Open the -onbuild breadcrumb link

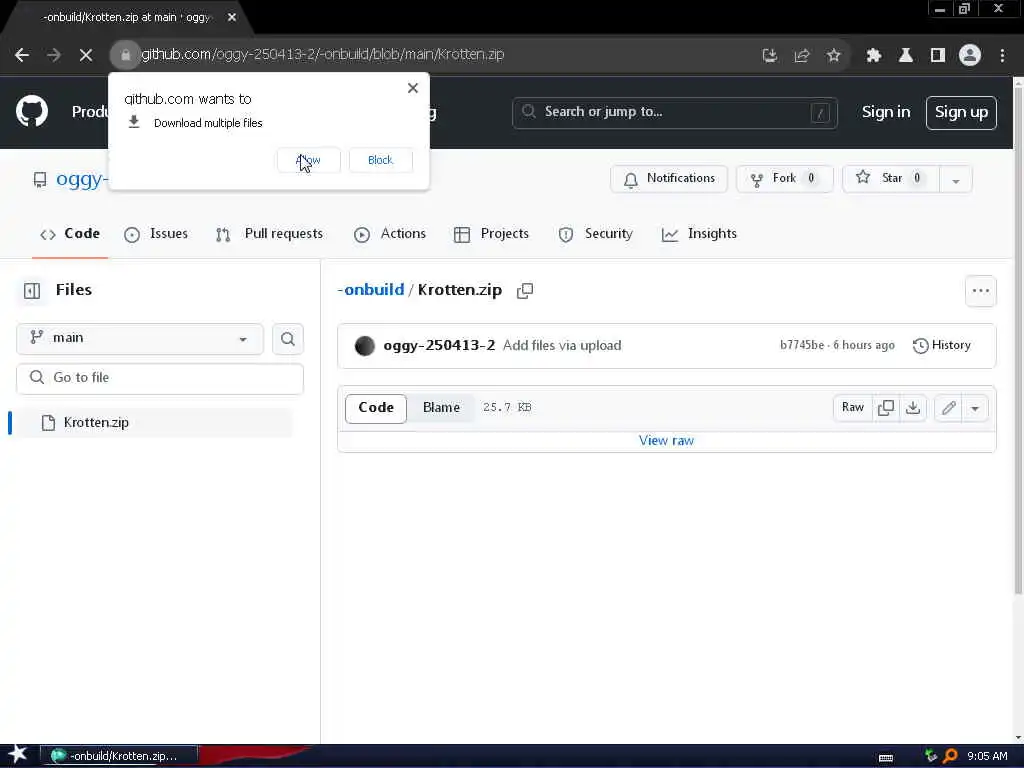pos(371,290)
